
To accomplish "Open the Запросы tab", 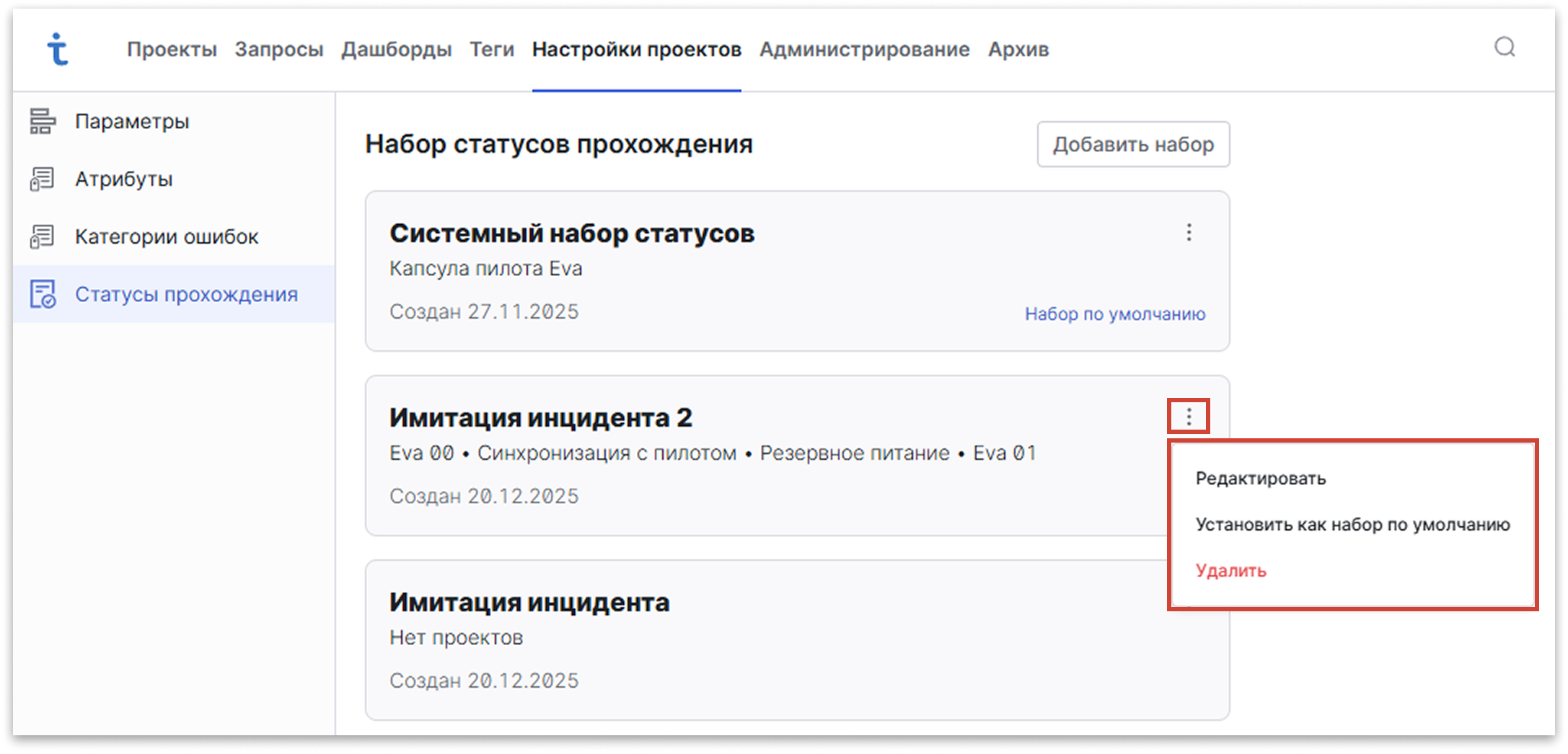I will (x=279, y=49).
